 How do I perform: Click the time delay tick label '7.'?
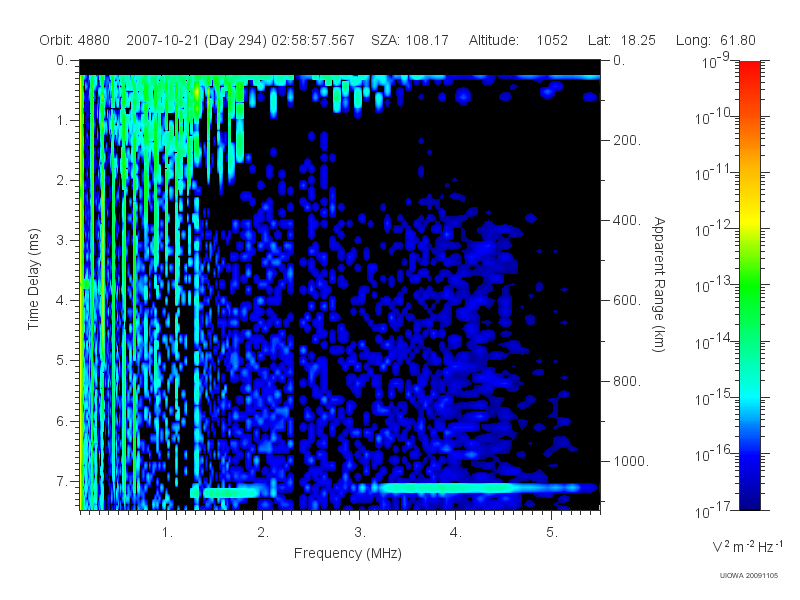coord(62,481)
